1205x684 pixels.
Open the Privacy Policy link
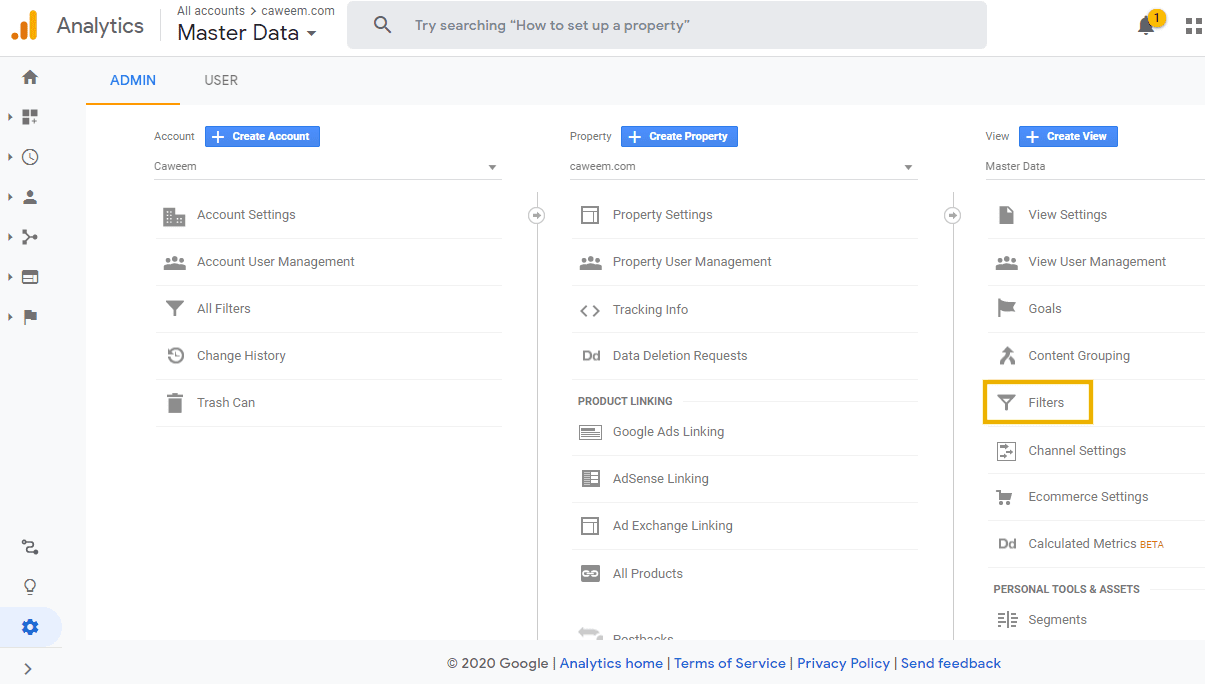[843, 663]
